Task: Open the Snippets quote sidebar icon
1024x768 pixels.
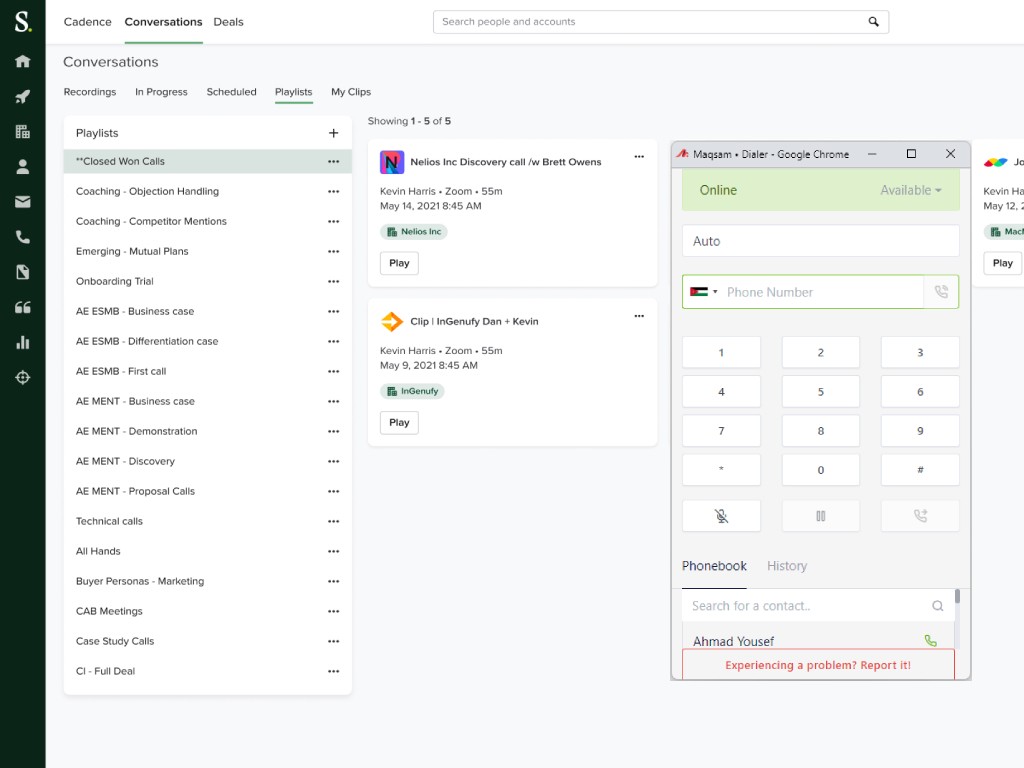Action: click(x=22, y=308)
